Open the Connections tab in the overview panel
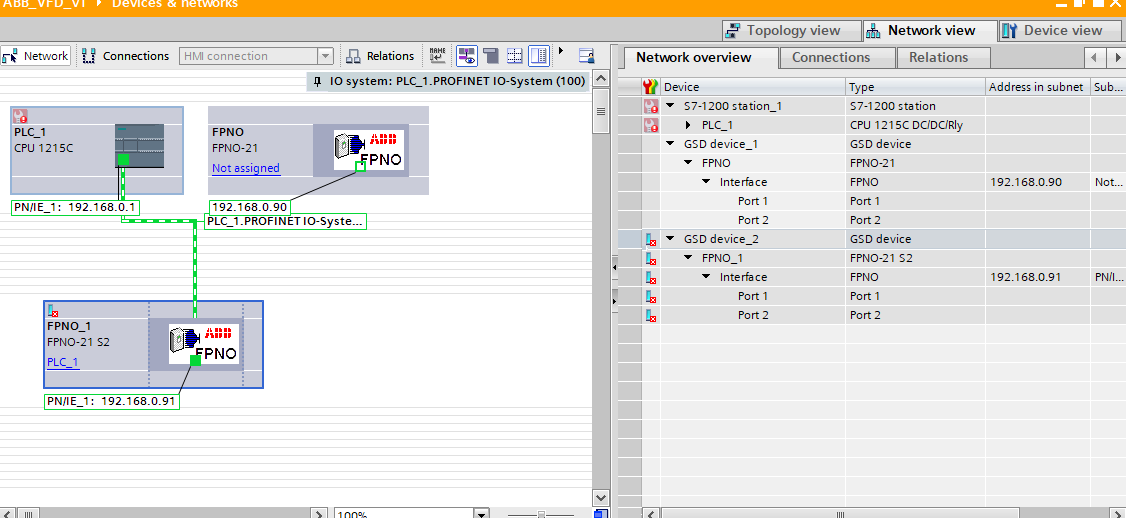 838,57
